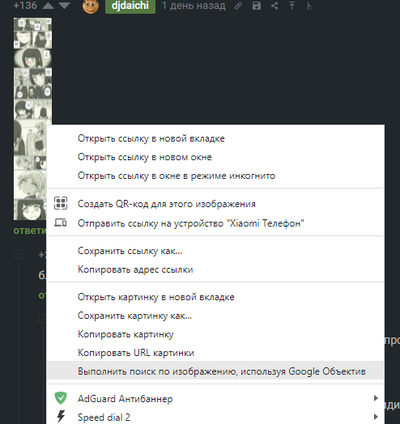Image resolution: width=400 pixels, height=424 pixels.
Task: Collapse the reply thread with the minus box
Action: [19, 254]
